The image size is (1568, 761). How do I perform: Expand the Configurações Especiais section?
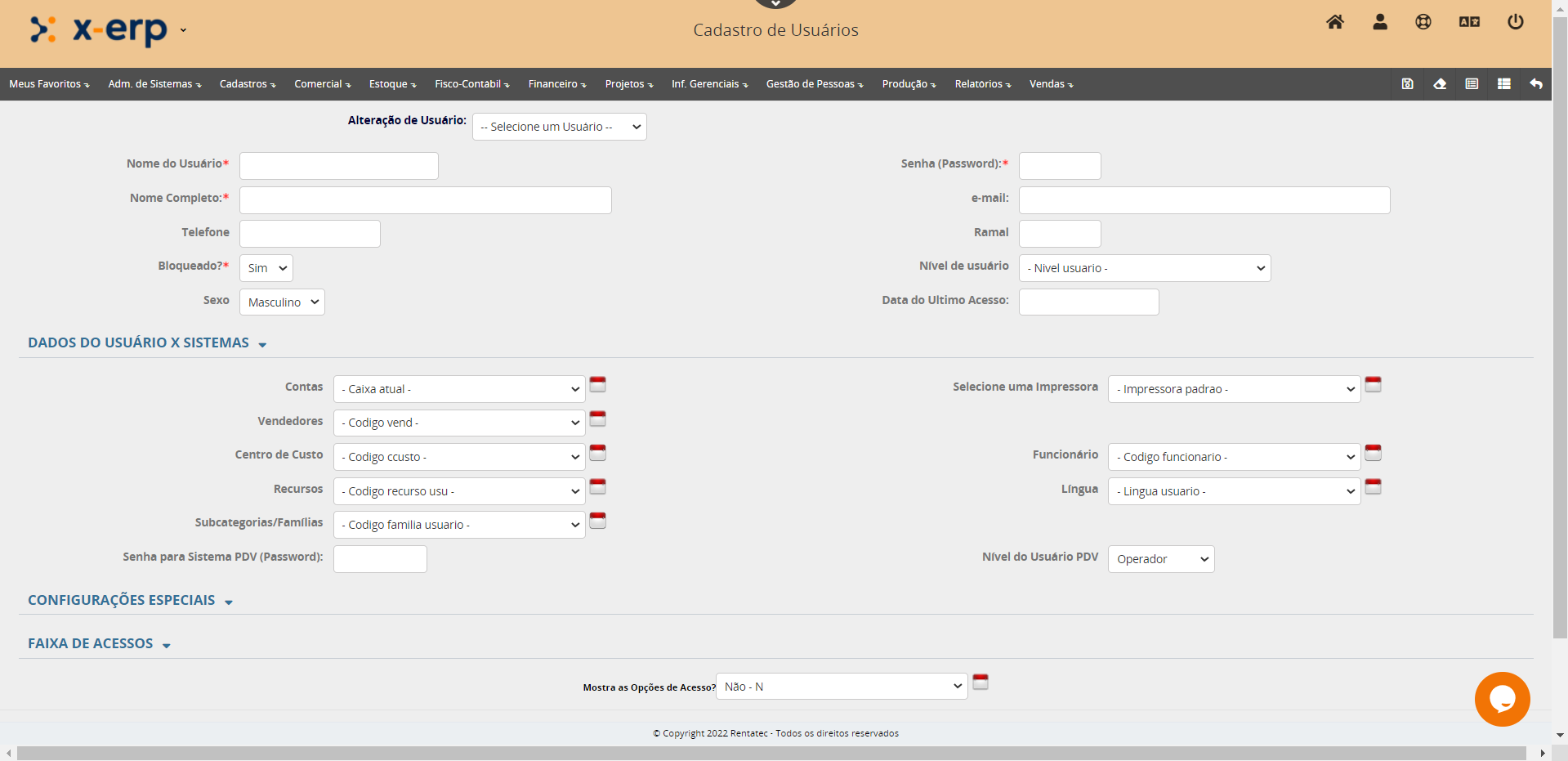(x=130, y=601)
